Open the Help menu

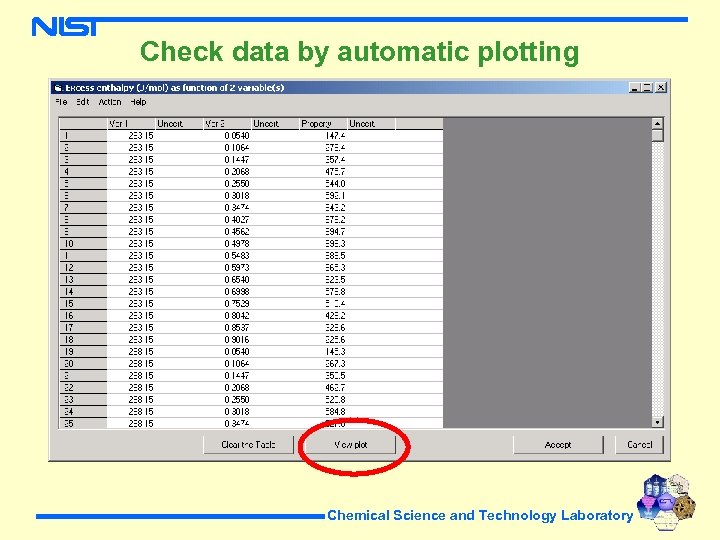click(x=138, y=102)
